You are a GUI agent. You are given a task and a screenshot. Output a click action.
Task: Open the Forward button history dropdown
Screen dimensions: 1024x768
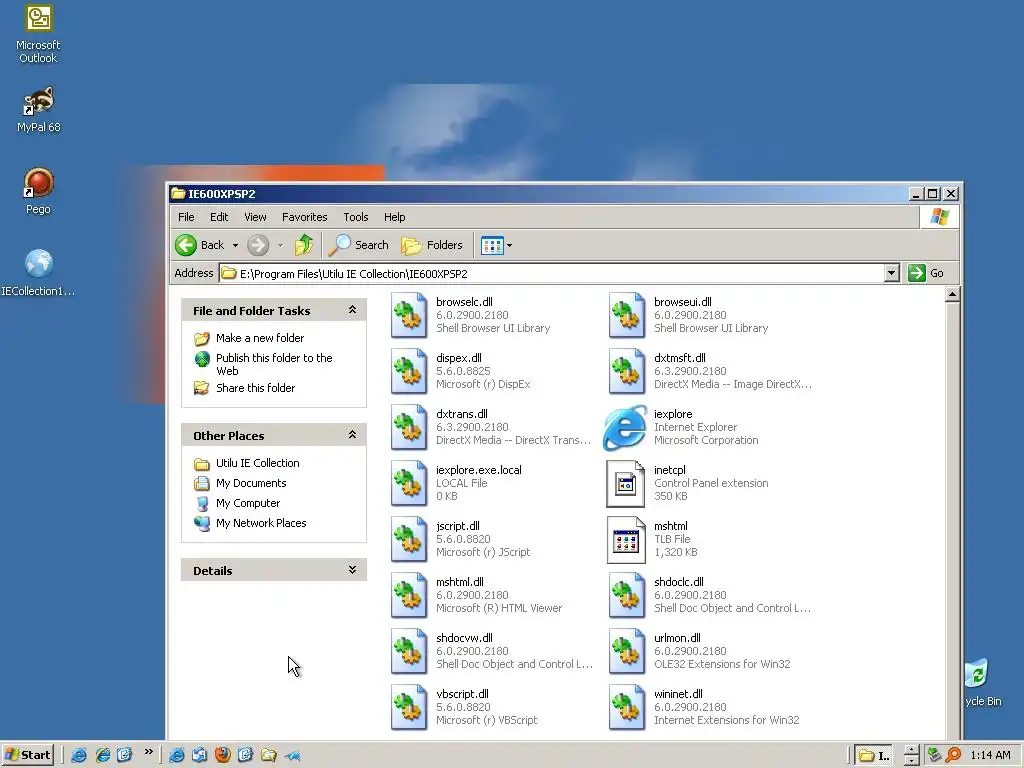click(280, 246)
